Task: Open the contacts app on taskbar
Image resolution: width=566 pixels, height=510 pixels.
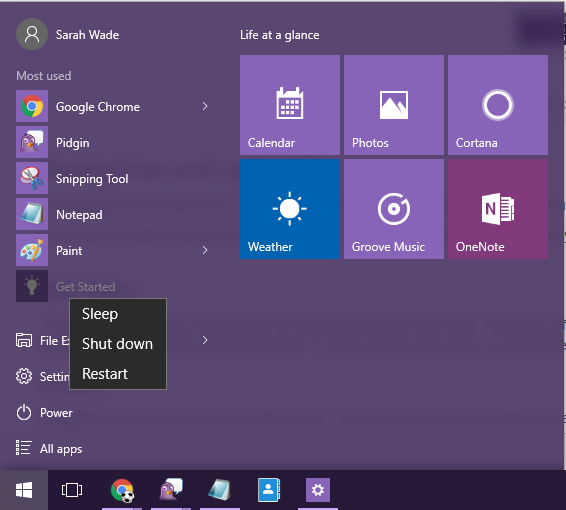Action: 269,490
